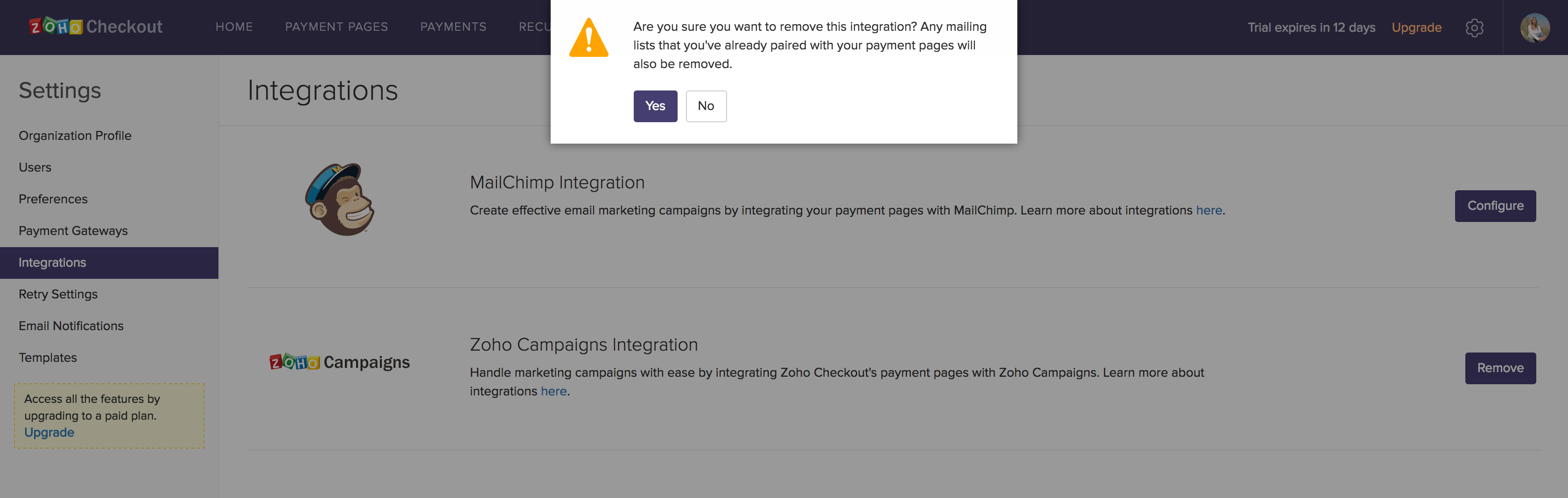Select the Integrations sidebar item
The image size is (1568, 498).
(52, 262)
